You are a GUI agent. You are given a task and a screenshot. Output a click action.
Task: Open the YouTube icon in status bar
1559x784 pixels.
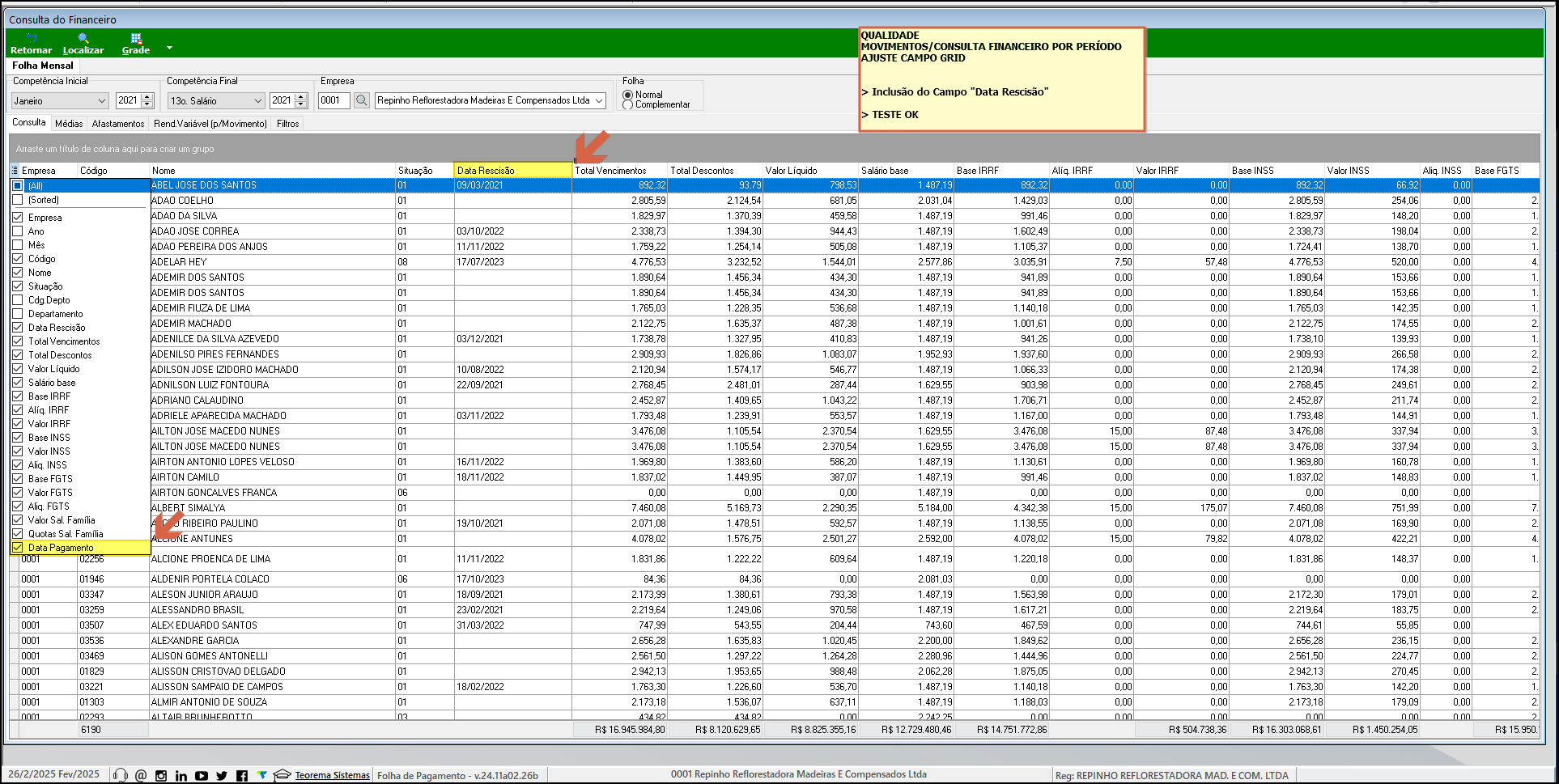(202, 775)
